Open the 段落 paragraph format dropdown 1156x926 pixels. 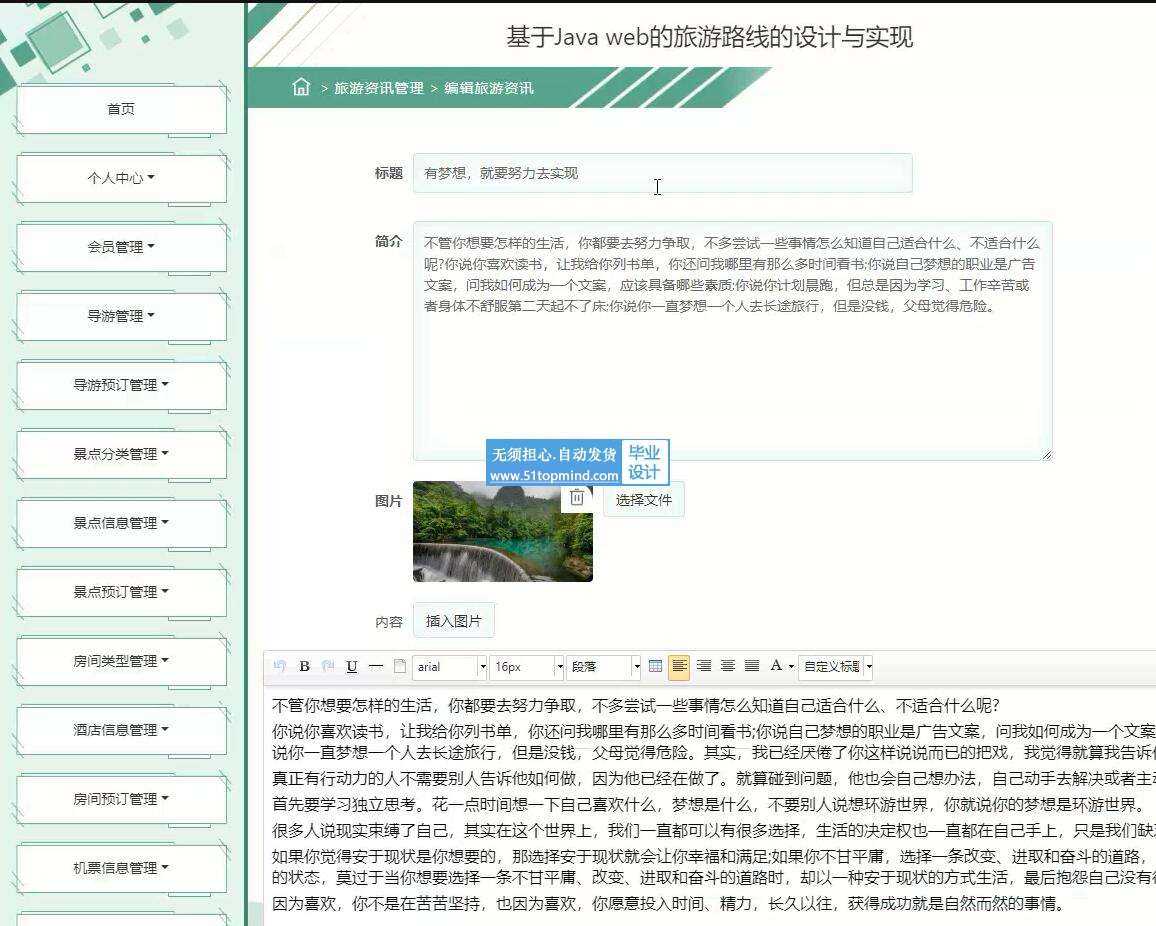pos(604,666)
